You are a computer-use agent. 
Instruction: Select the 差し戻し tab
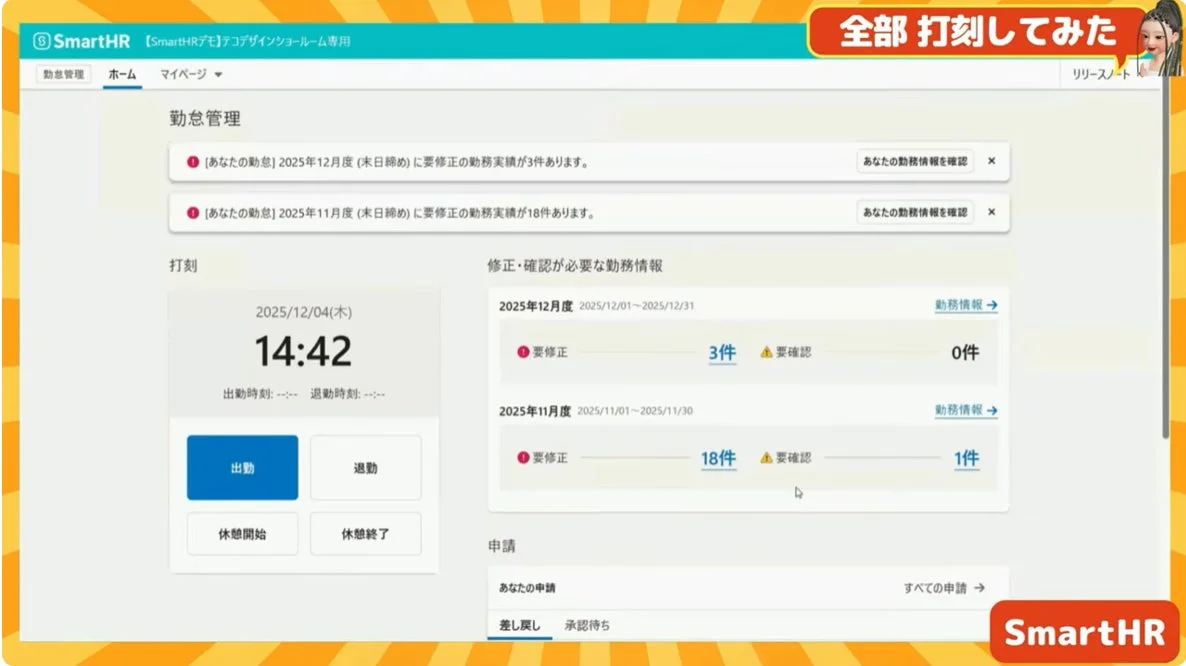click(520, 624)
